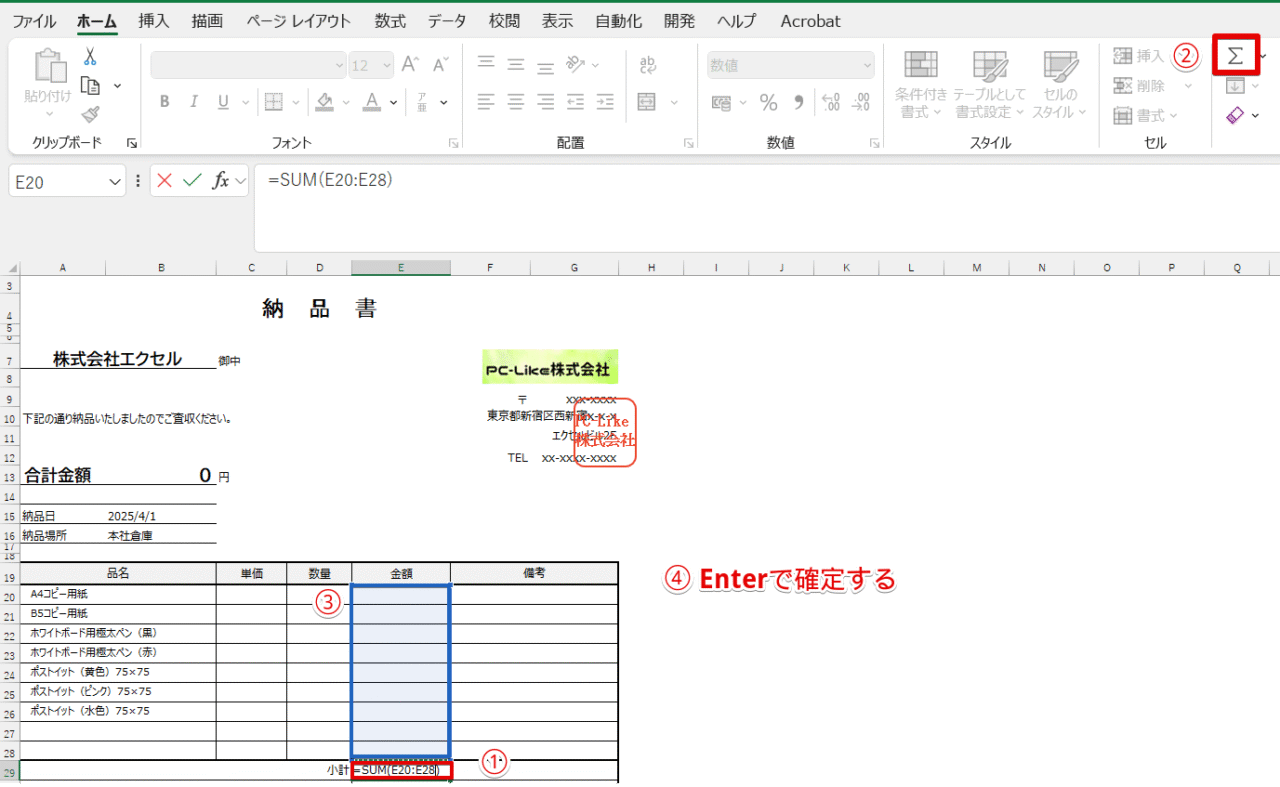
Task: Click the Orientation (text angle) icon
Action: point(576,65)
